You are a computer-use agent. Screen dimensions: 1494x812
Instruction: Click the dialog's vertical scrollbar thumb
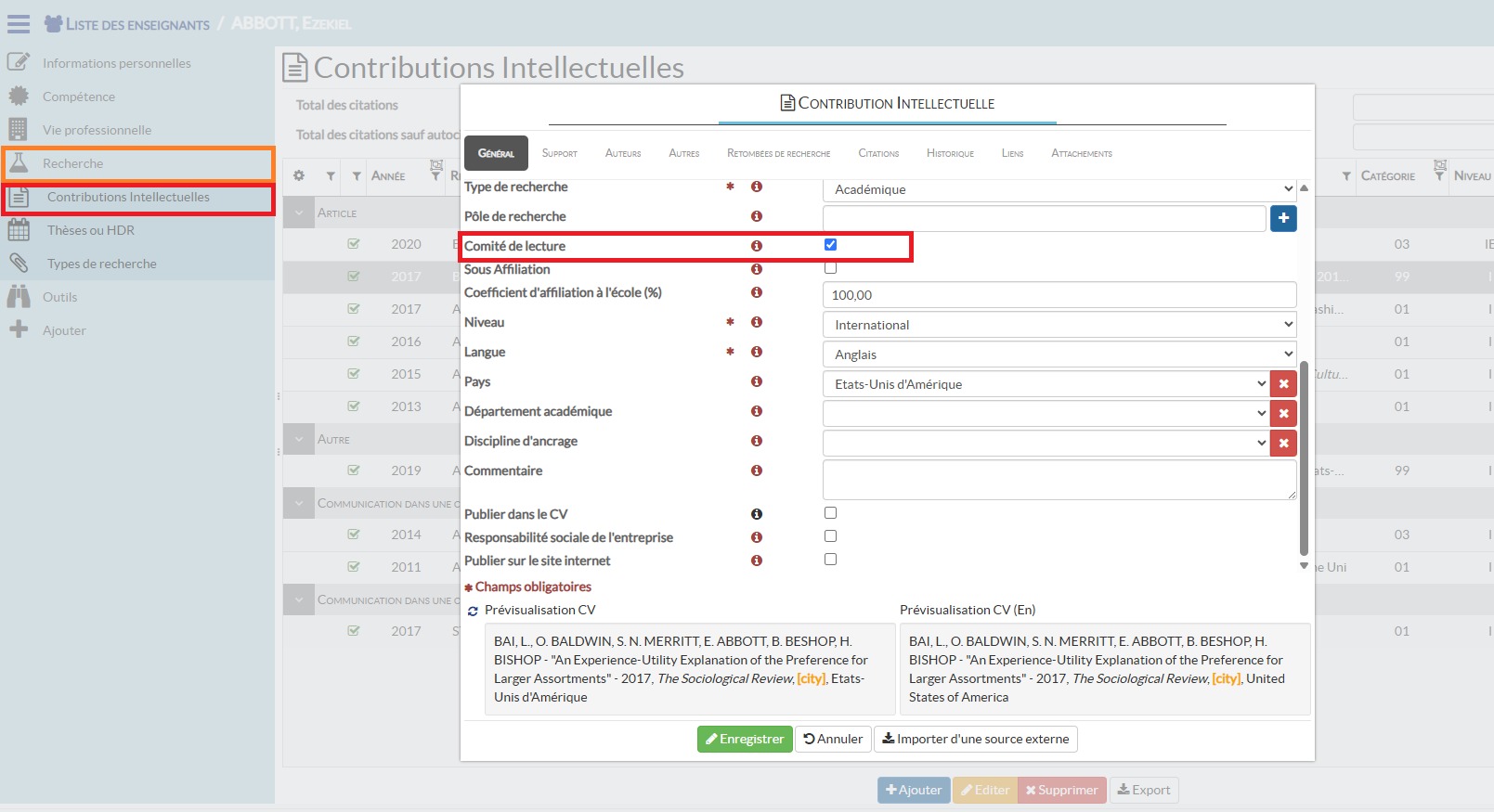coord(1304,455)
